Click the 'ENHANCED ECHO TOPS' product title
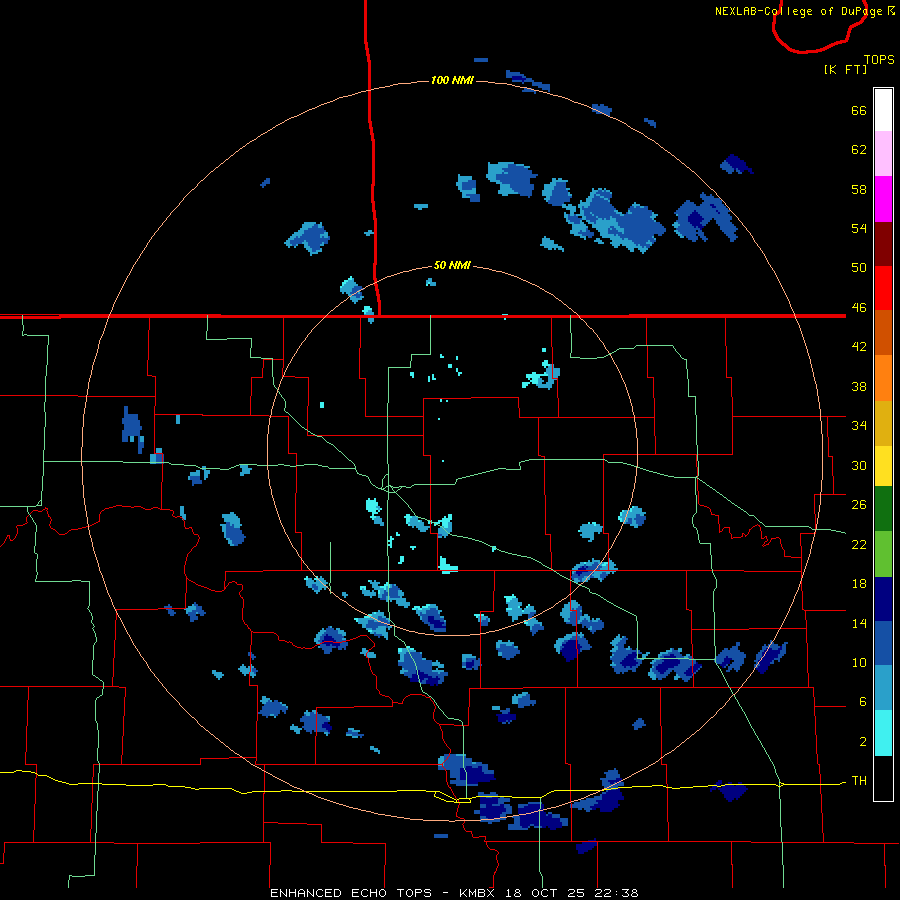This screenshot has height=900, width=900. point(351,893)
